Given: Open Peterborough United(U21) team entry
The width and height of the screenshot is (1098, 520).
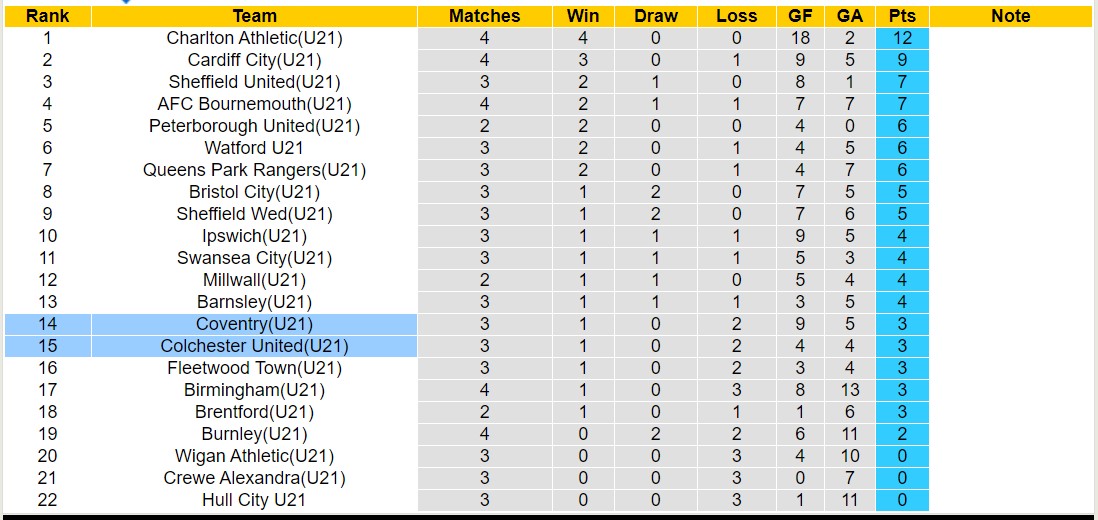Looking at the screenshot, I should [x=254, y=126].
